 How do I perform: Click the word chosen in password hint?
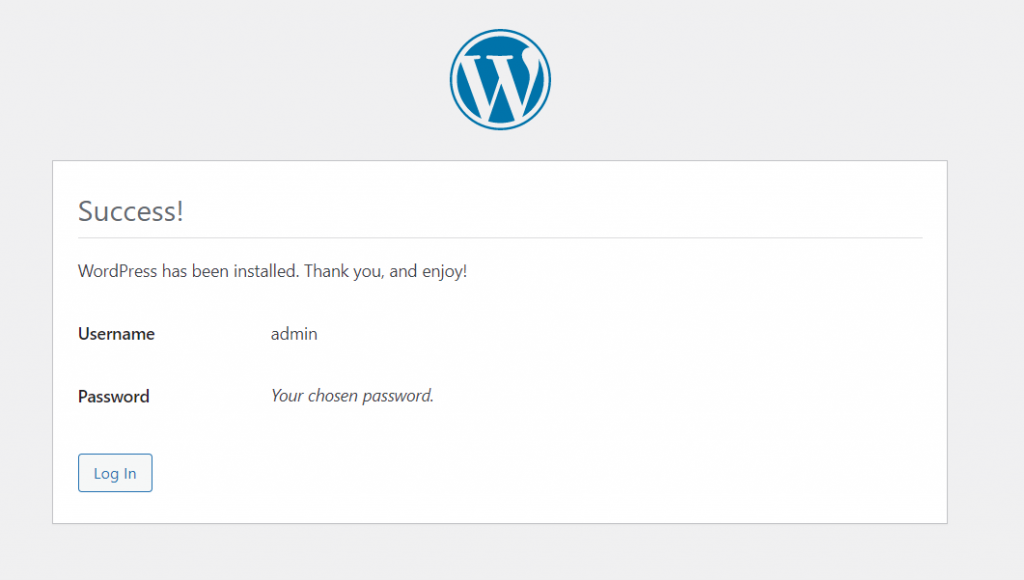[x=332, y=396]
